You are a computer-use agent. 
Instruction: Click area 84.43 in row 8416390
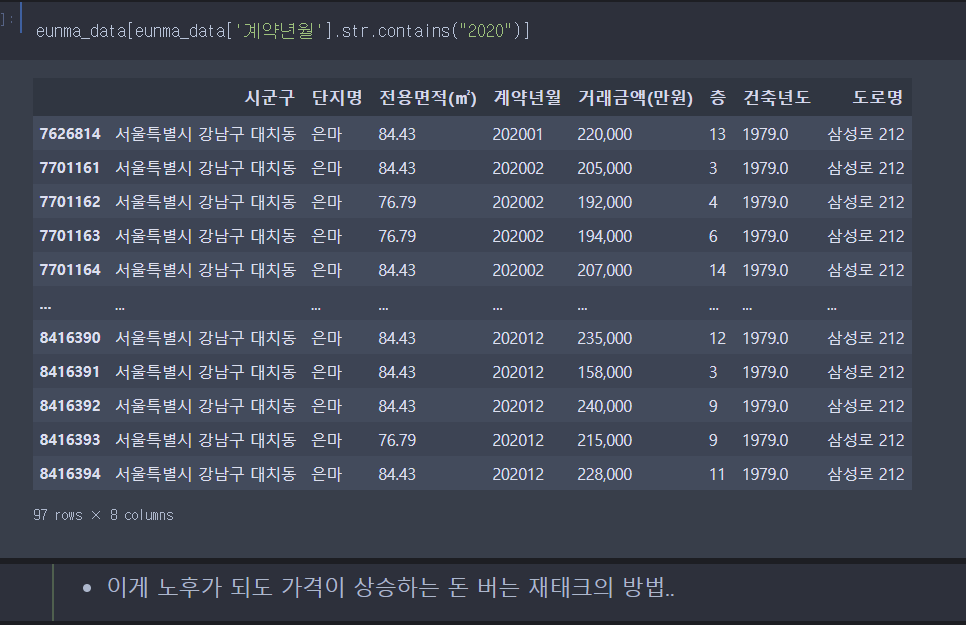point(397,338)
